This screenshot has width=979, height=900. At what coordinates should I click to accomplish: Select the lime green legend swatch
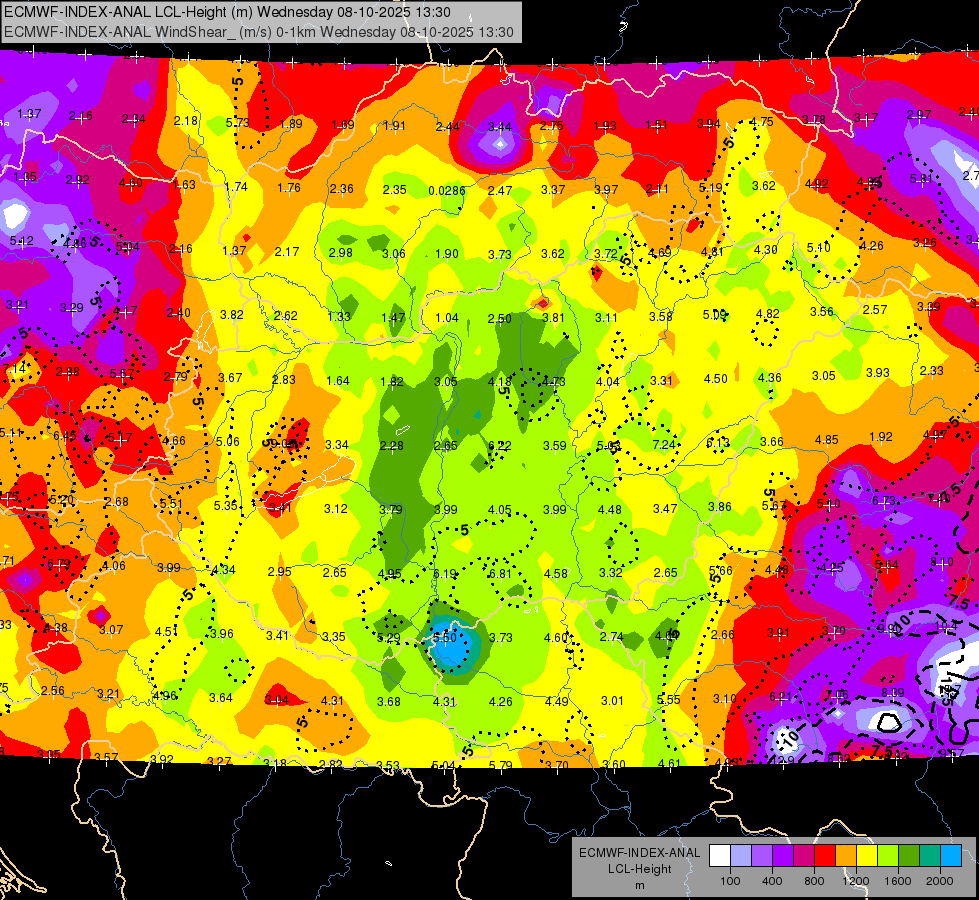point(888,855)
